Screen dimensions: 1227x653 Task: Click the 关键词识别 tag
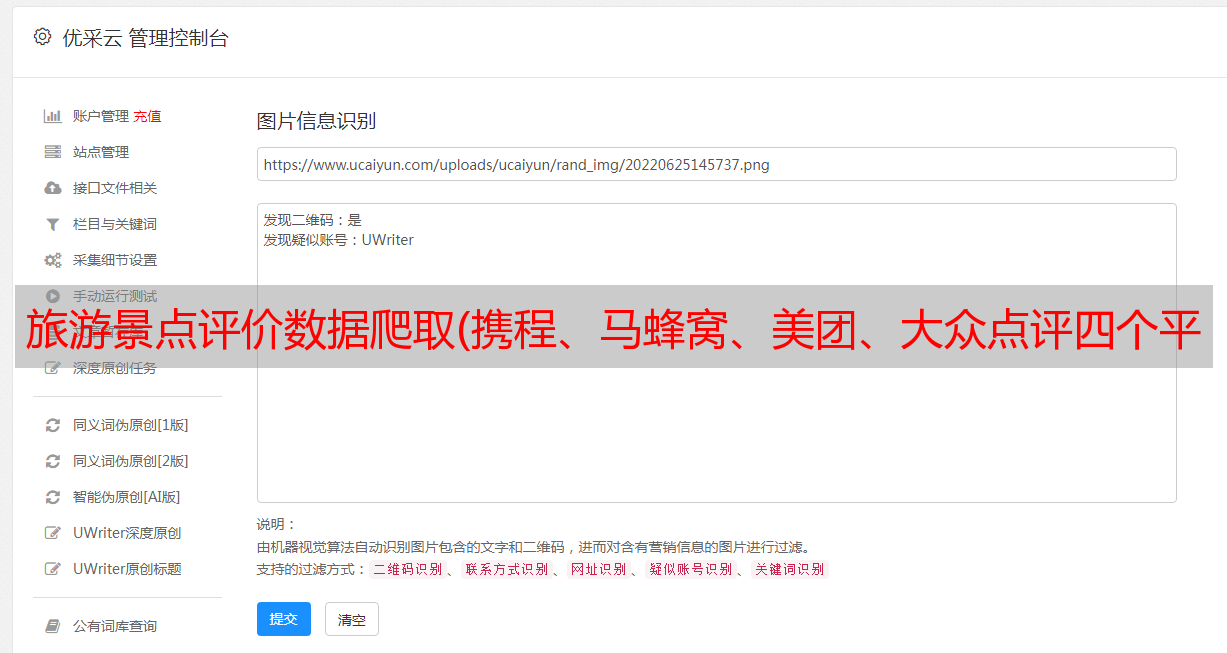(789, 569)
